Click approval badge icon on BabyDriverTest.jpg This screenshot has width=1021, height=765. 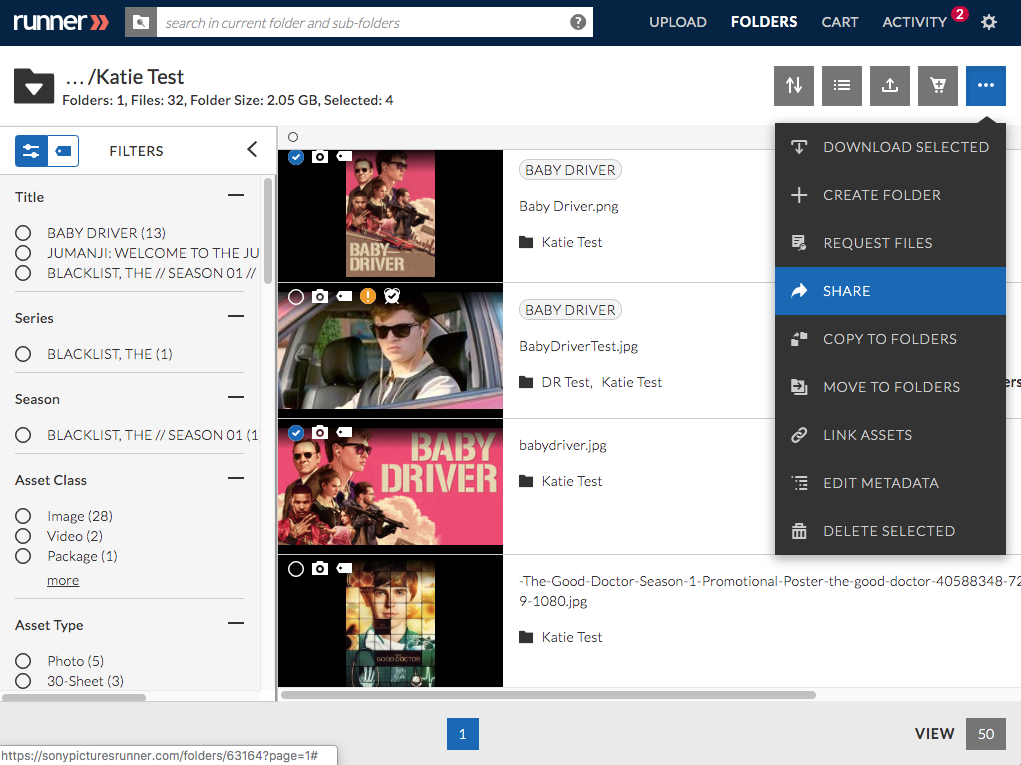click(x=392, y=296)
